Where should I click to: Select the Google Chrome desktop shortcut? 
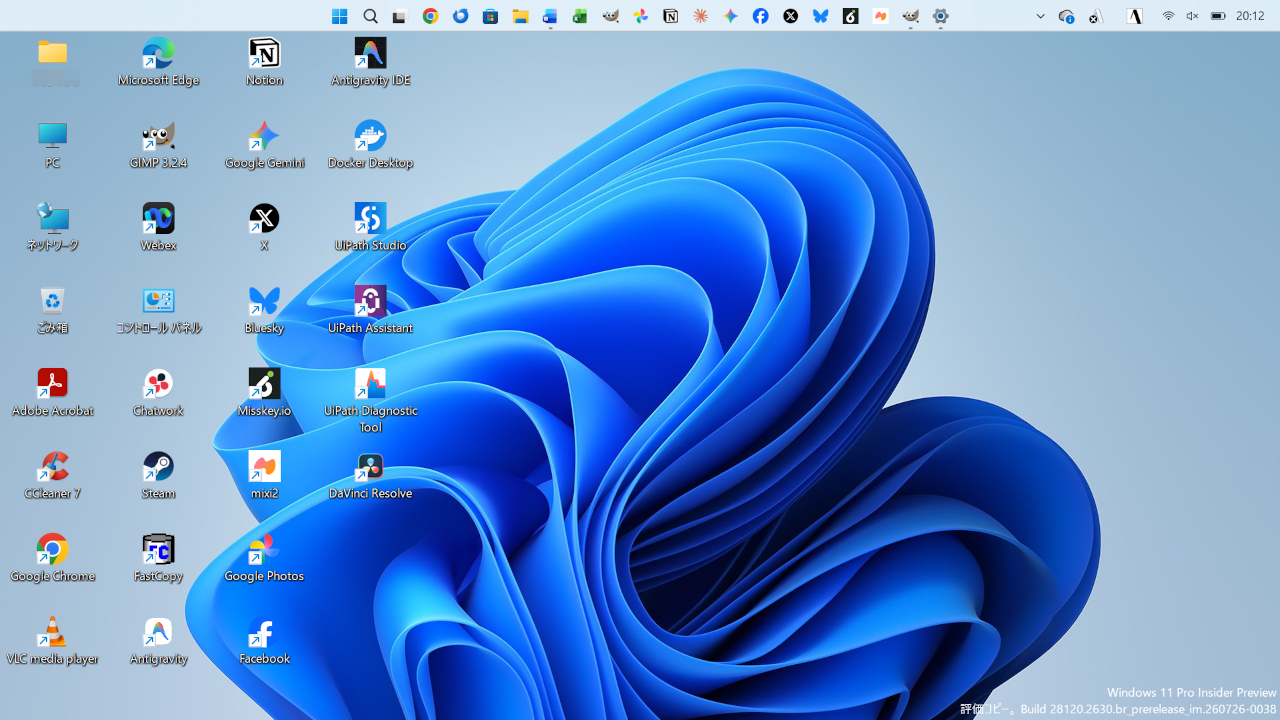(52, 558)
